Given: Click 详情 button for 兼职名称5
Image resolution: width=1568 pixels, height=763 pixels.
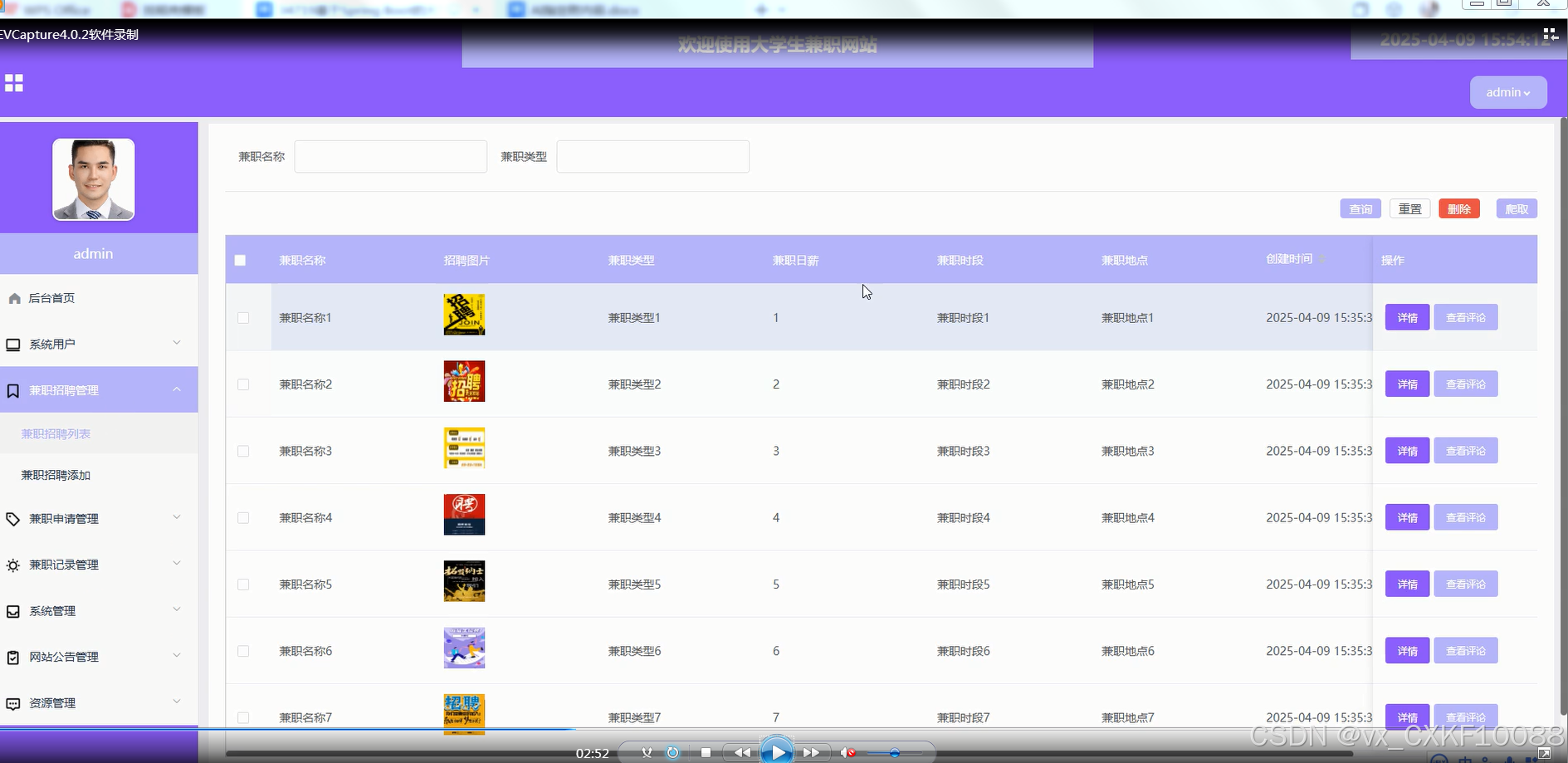Looking at the screenshot, I should point(1407,584).
